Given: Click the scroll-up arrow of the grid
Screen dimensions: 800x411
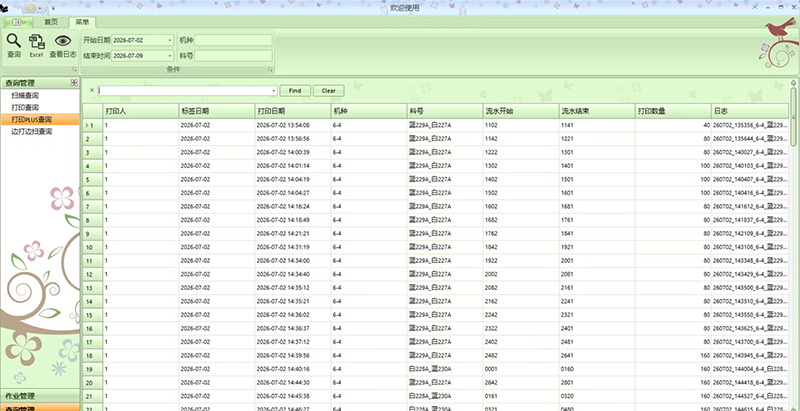Looking at the screenshot, I should tap(793, 83).
